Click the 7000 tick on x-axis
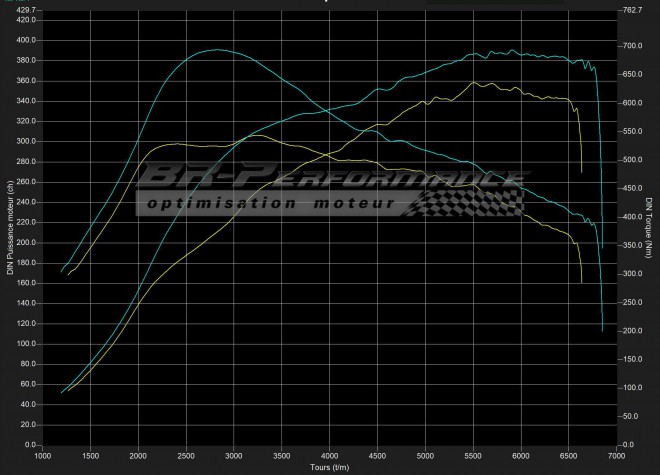This screenshot has height=475, width=660. (616, 456)
